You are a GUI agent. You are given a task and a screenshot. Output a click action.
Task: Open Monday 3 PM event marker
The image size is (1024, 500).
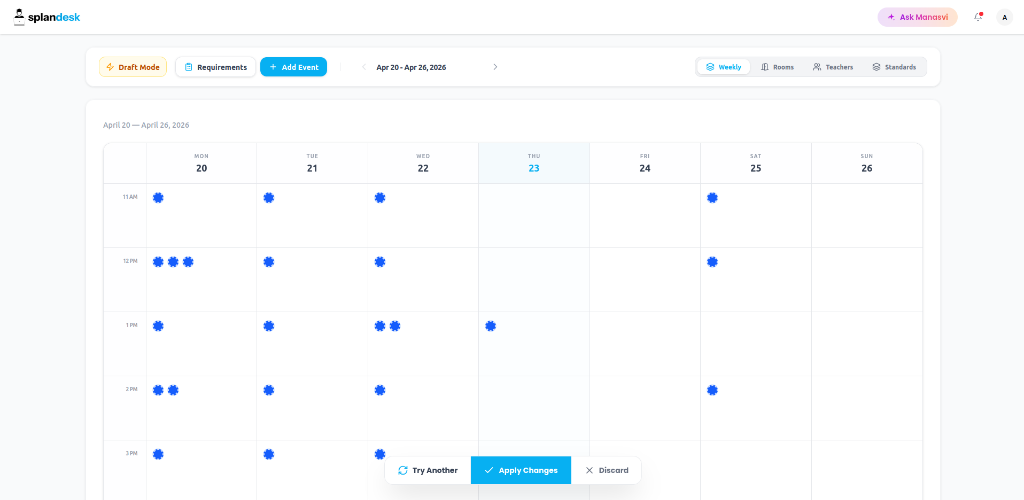click(158, 454)
